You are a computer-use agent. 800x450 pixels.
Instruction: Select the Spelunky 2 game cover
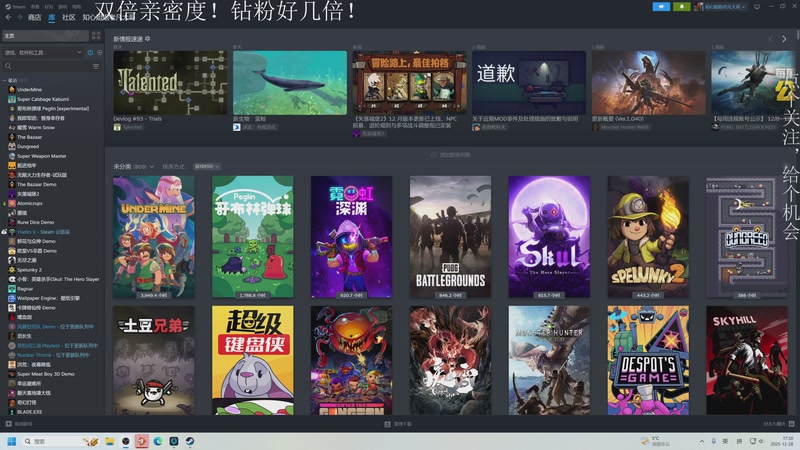tap(648, 237)
